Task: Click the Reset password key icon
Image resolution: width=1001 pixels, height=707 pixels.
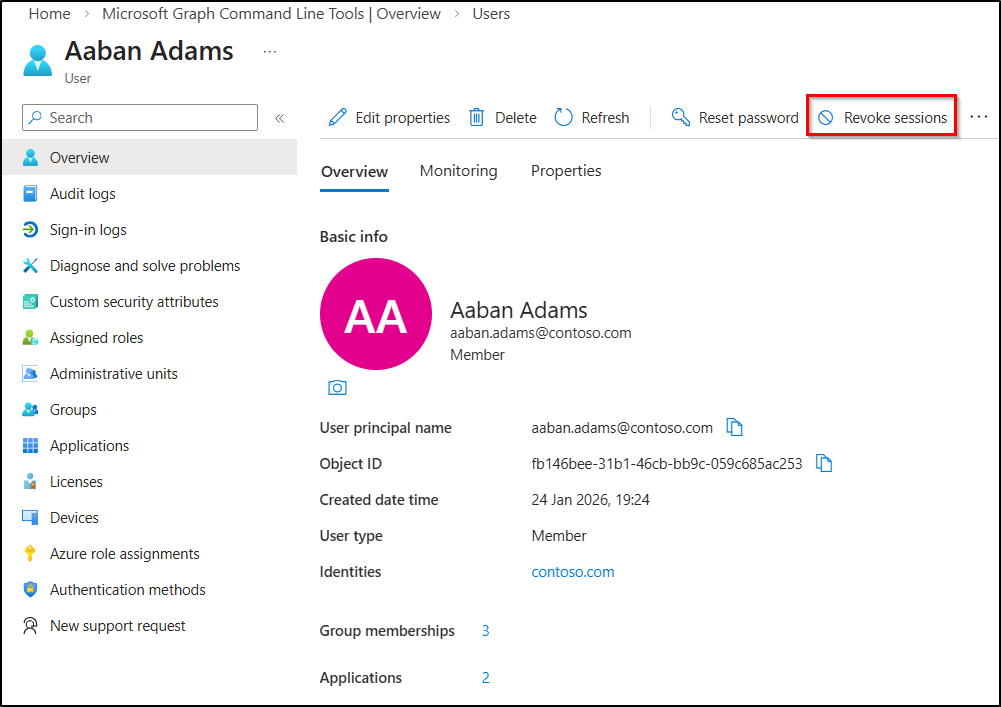Action: coord(681,118)
